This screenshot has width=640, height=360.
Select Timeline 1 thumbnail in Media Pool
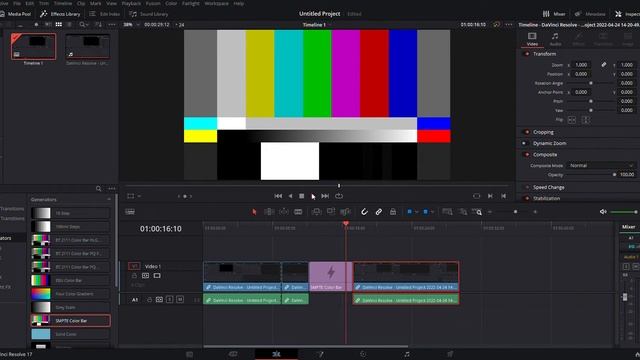(33, 47)
